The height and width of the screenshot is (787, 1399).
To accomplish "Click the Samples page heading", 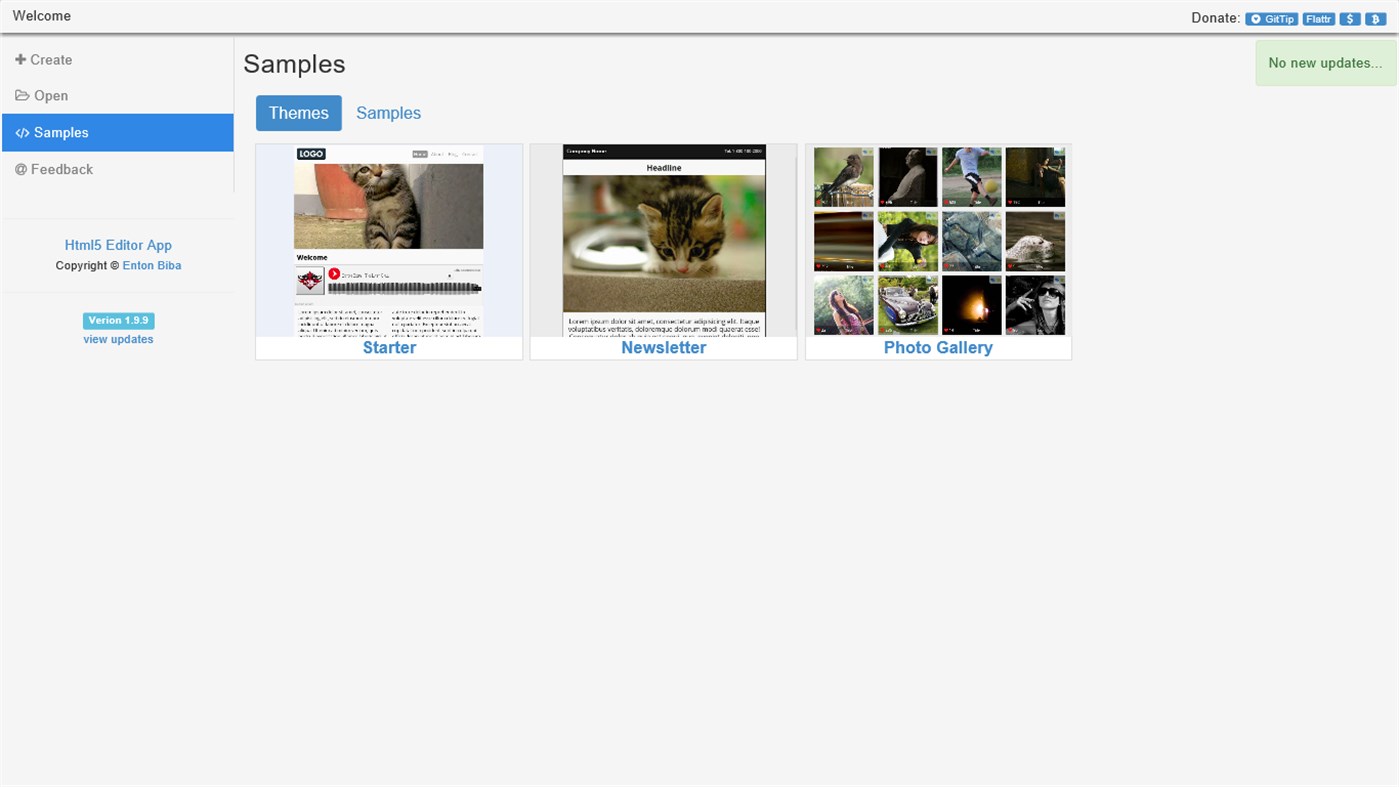I will [x=294, y=64].
